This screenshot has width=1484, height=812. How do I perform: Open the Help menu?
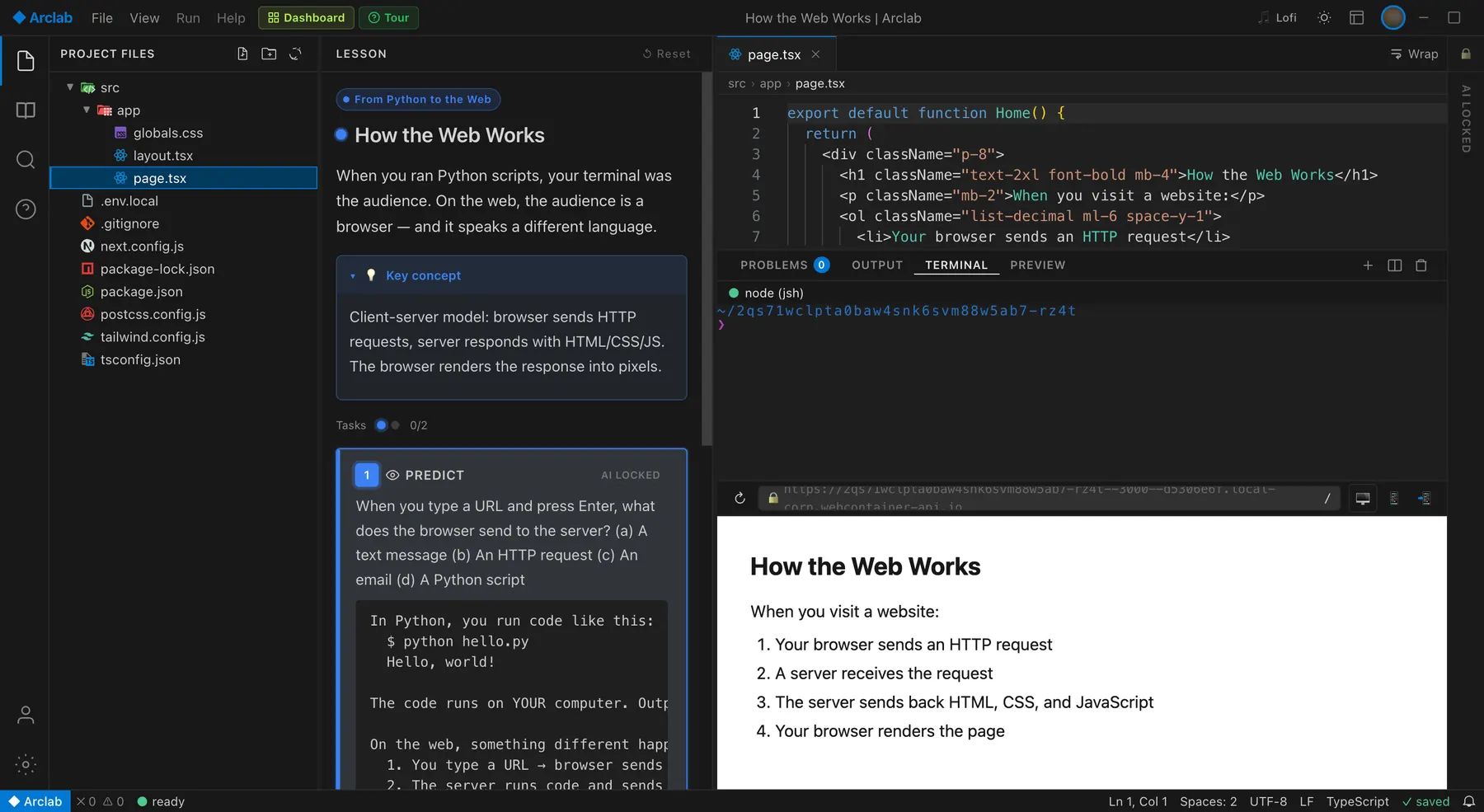click(x=231, y=18)
